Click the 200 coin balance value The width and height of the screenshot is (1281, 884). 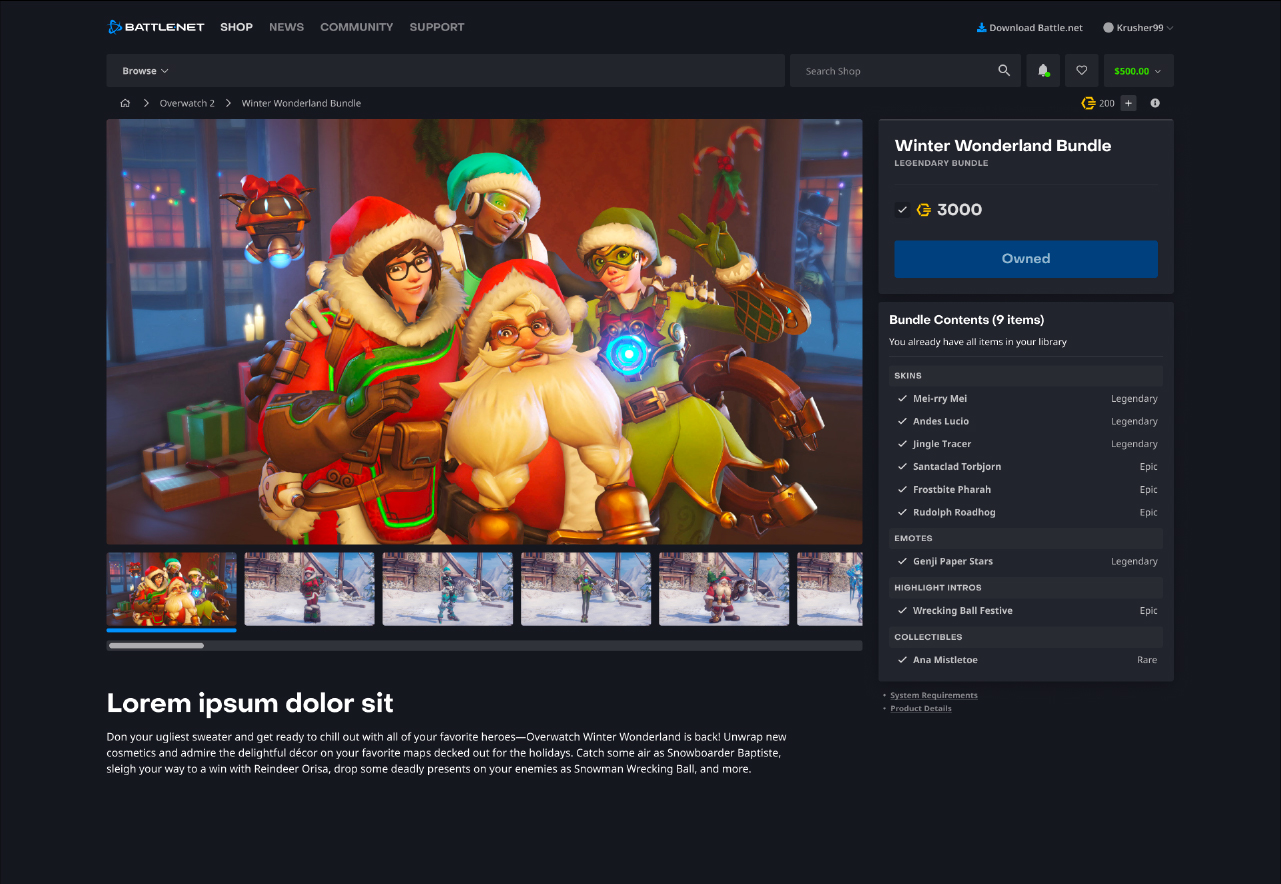pyautogui.click(x=1107, y=103)
